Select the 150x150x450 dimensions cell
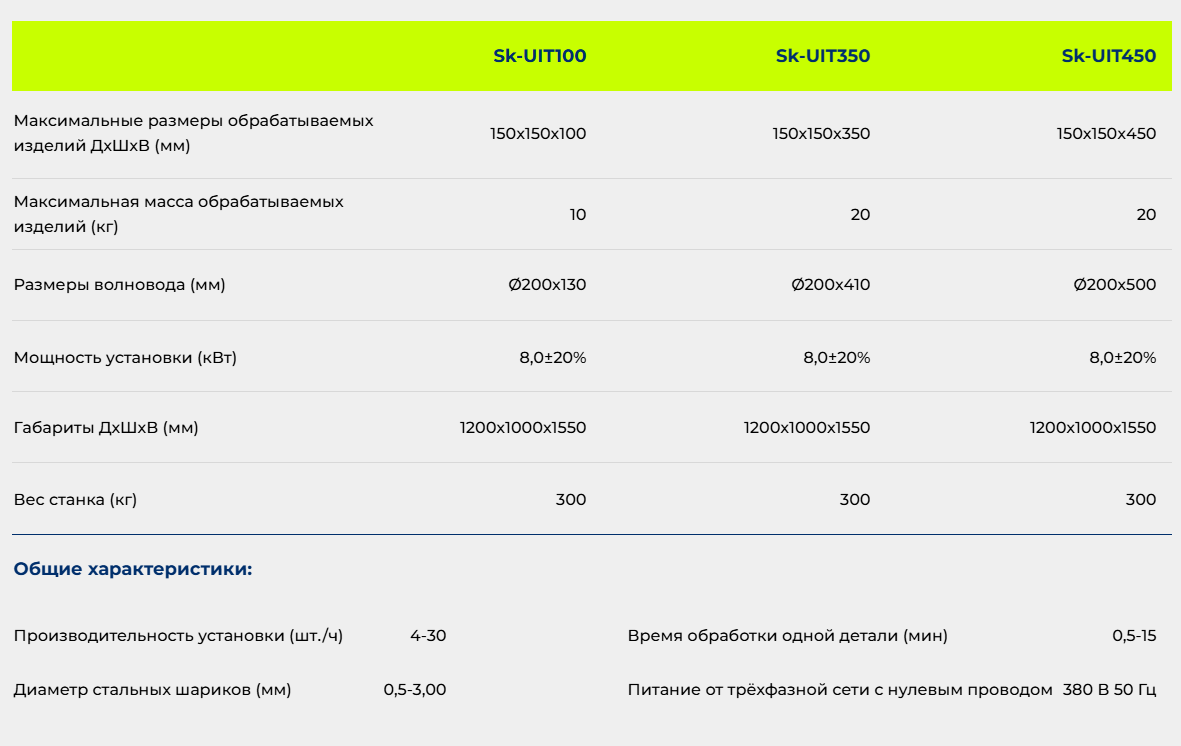This screenshot has width=1181, height=746. 1106,133
